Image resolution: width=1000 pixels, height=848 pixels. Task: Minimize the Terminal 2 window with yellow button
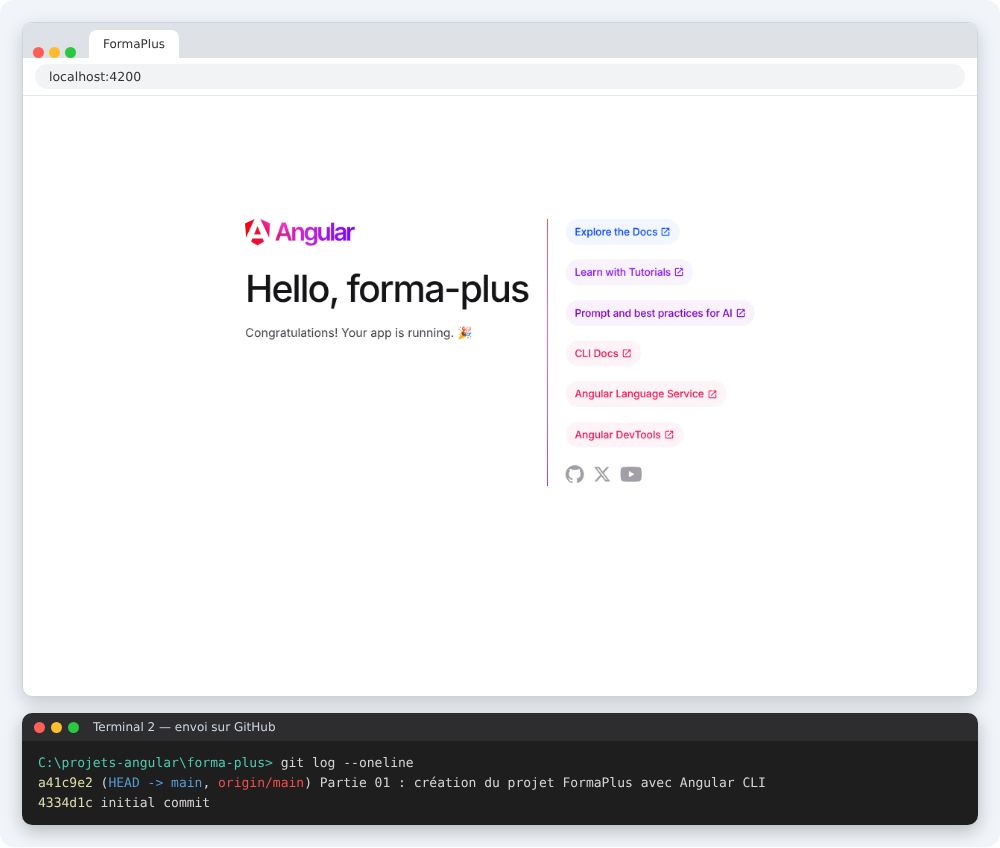pyautogui.click(x=56, y=727)
